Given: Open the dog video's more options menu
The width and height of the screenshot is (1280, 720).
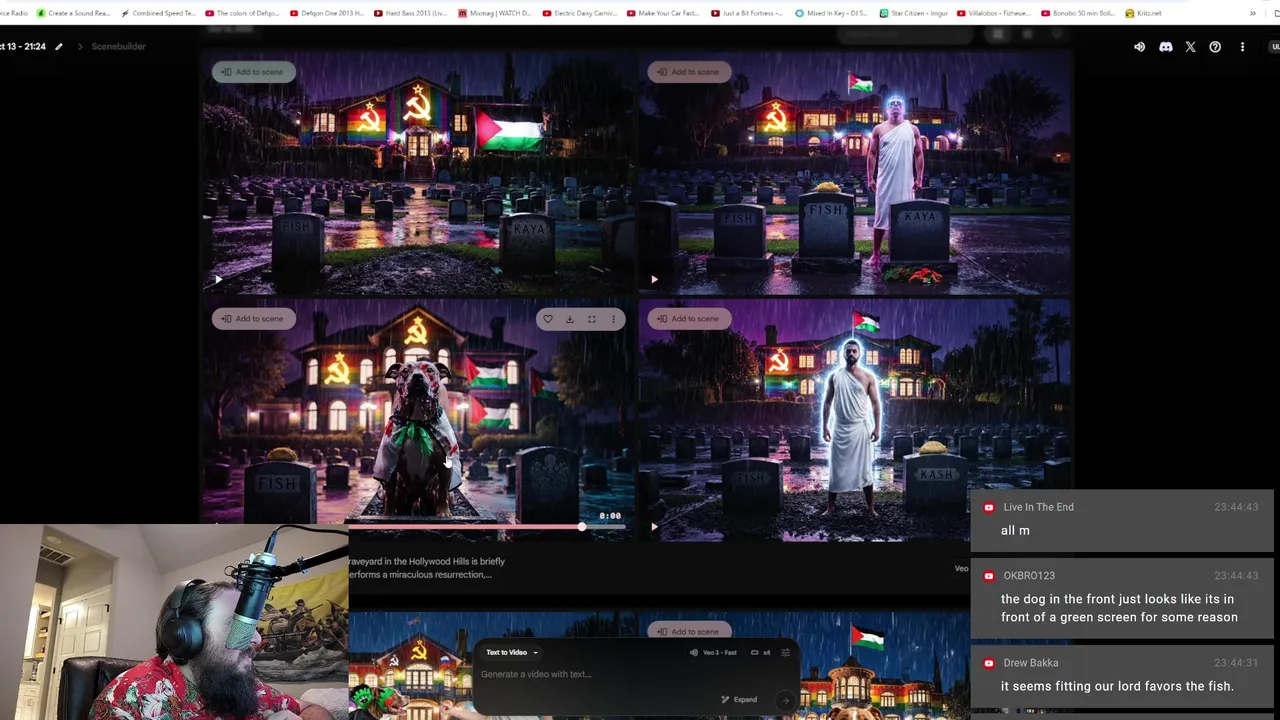Looking at the screenshot, I should 613,319.
